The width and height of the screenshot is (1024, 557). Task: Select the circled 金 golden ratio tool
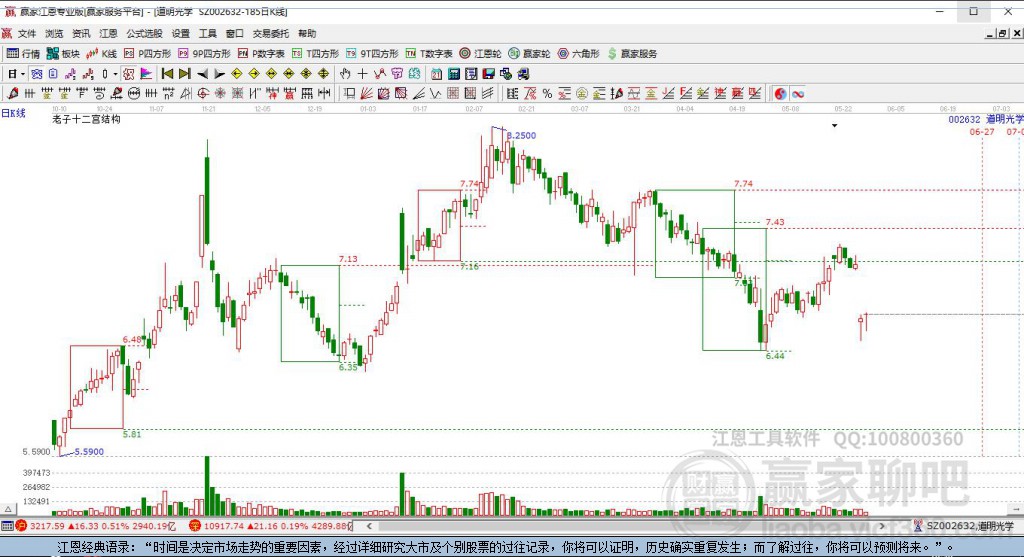coord(582,93)
